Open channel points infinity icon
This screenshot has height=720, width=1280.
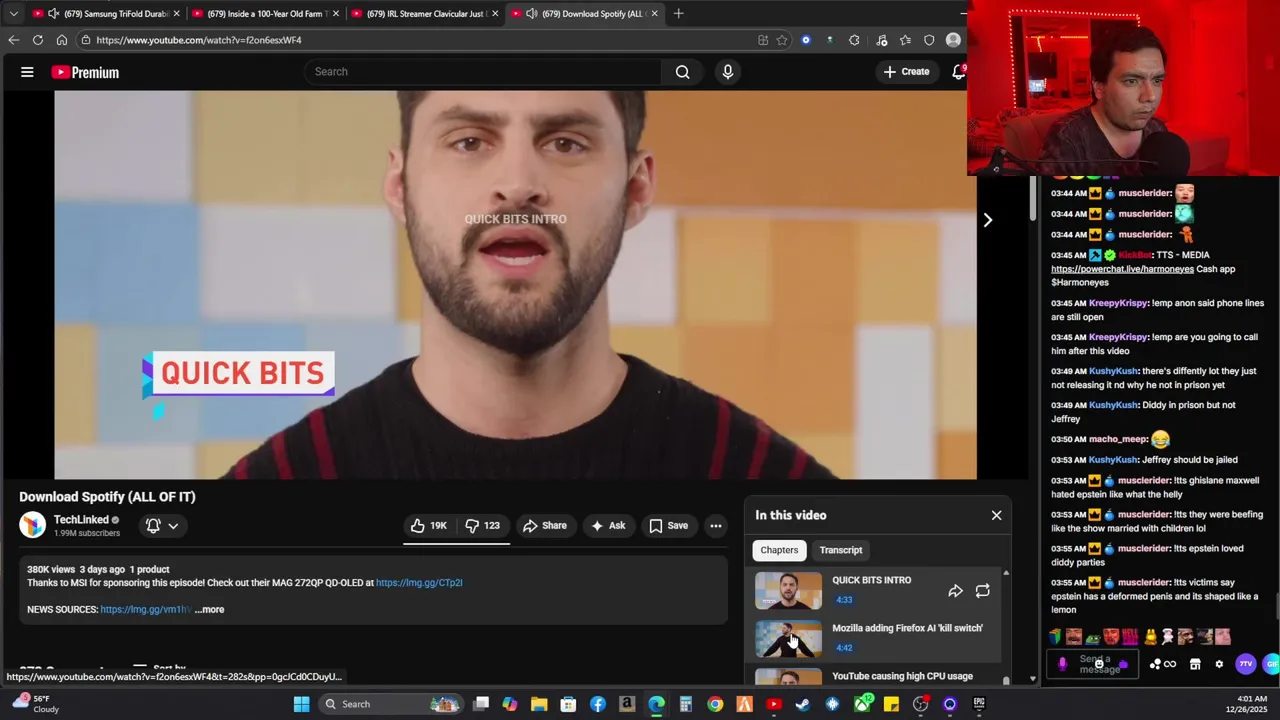coord(1168,664)
